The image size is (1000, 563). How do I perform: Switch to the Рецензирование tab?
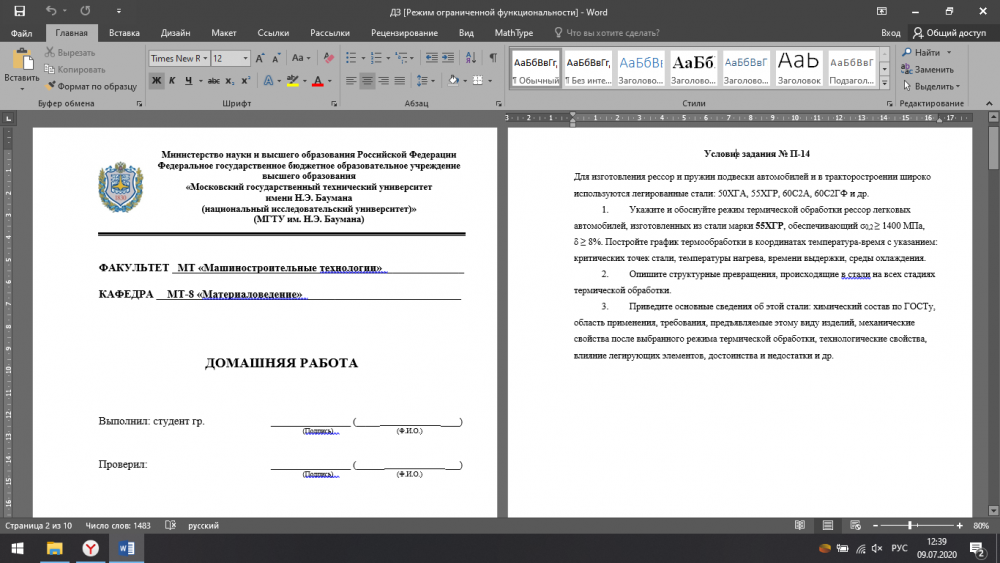point(404,33)
